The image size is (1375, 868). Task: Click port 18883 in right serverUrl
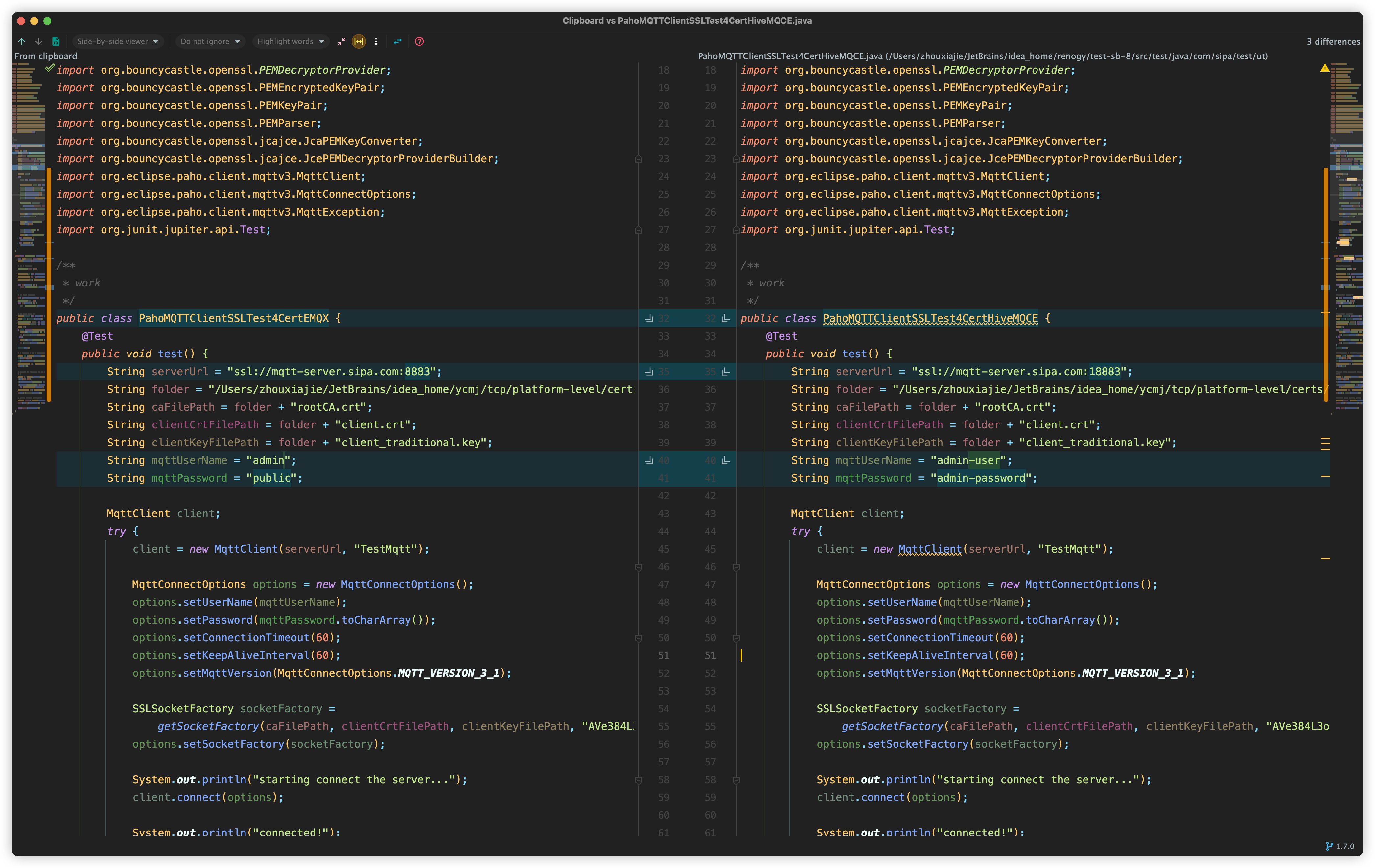(1105, 372)
